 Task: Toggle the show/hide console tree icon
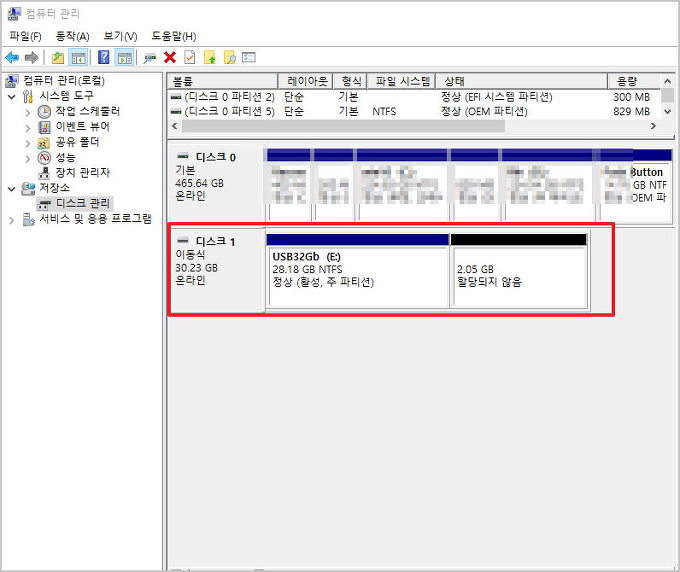coord(78,58)
